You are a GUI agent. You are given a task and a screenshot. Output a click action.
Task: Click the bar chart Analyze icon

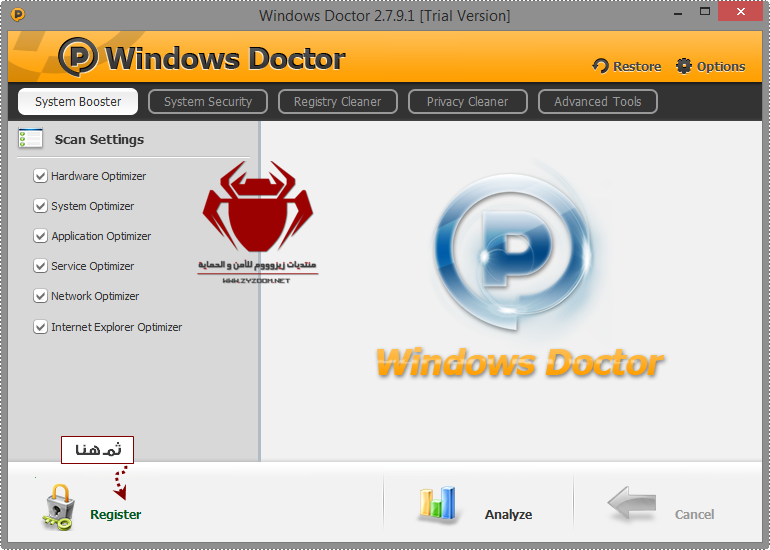click(x=438, y=503)
